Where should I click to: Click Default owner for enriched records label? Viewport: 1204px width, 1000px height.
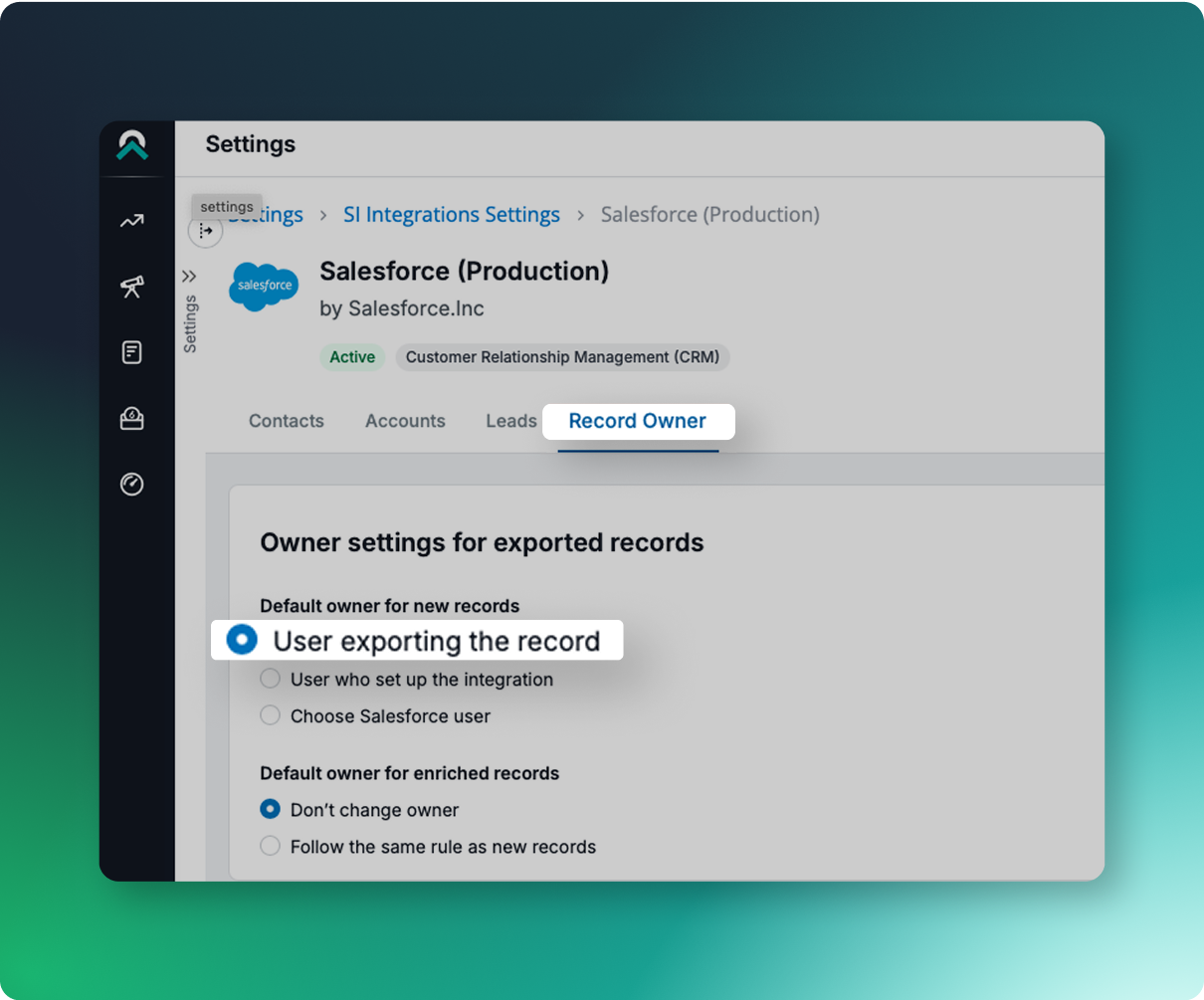click(x=410, y=773)
